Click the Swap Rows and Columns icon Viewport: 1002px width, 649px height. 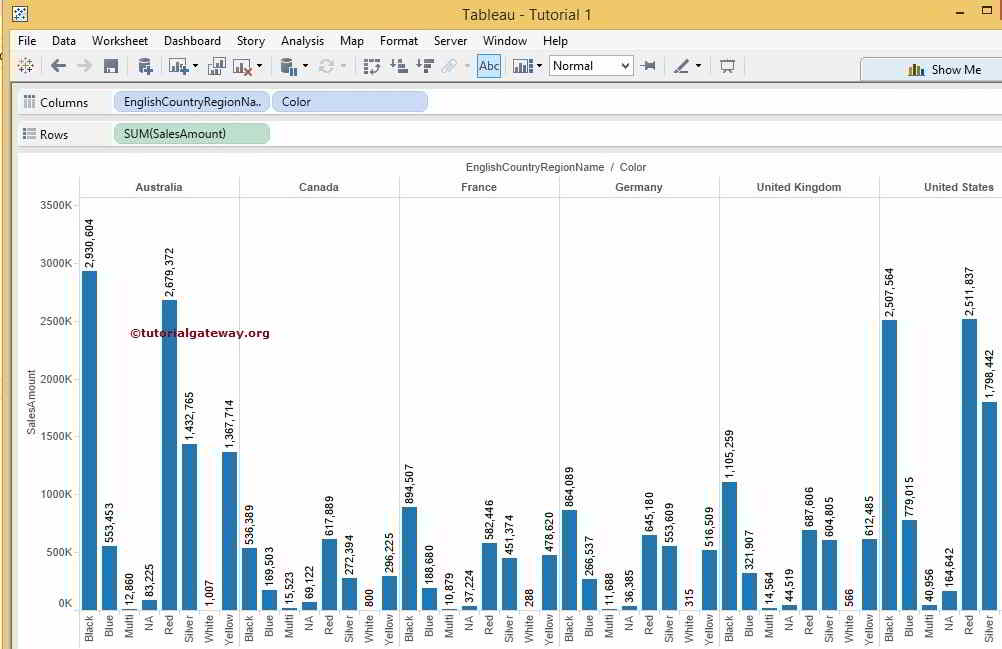(374, 68)
